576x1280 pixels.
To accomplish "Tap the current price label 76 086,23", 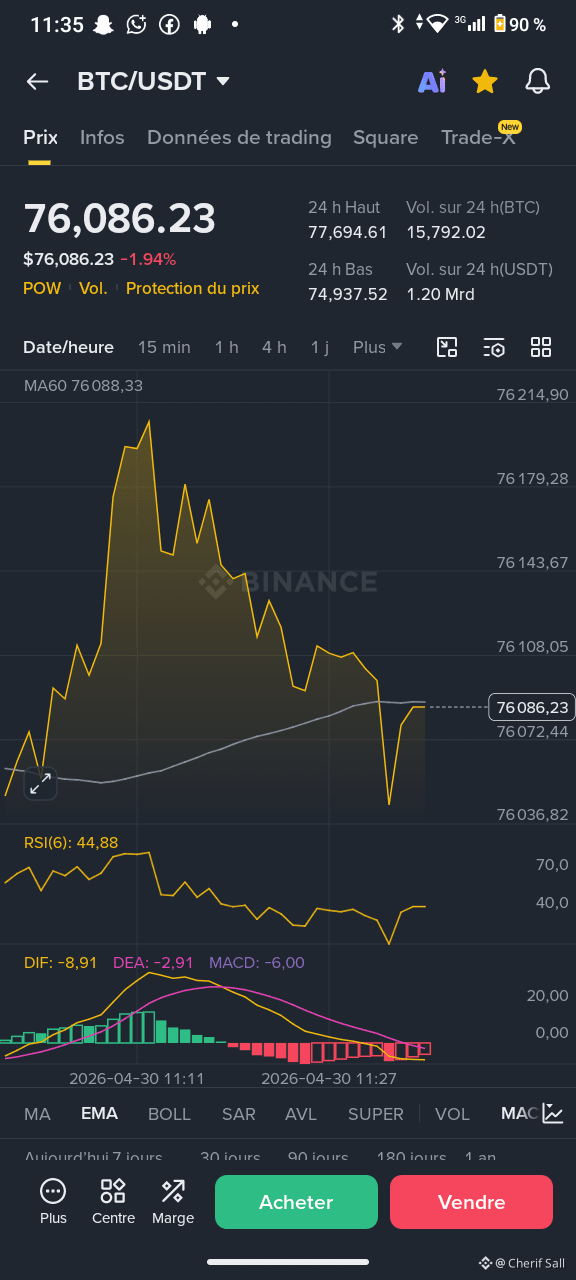I will 531,707.
